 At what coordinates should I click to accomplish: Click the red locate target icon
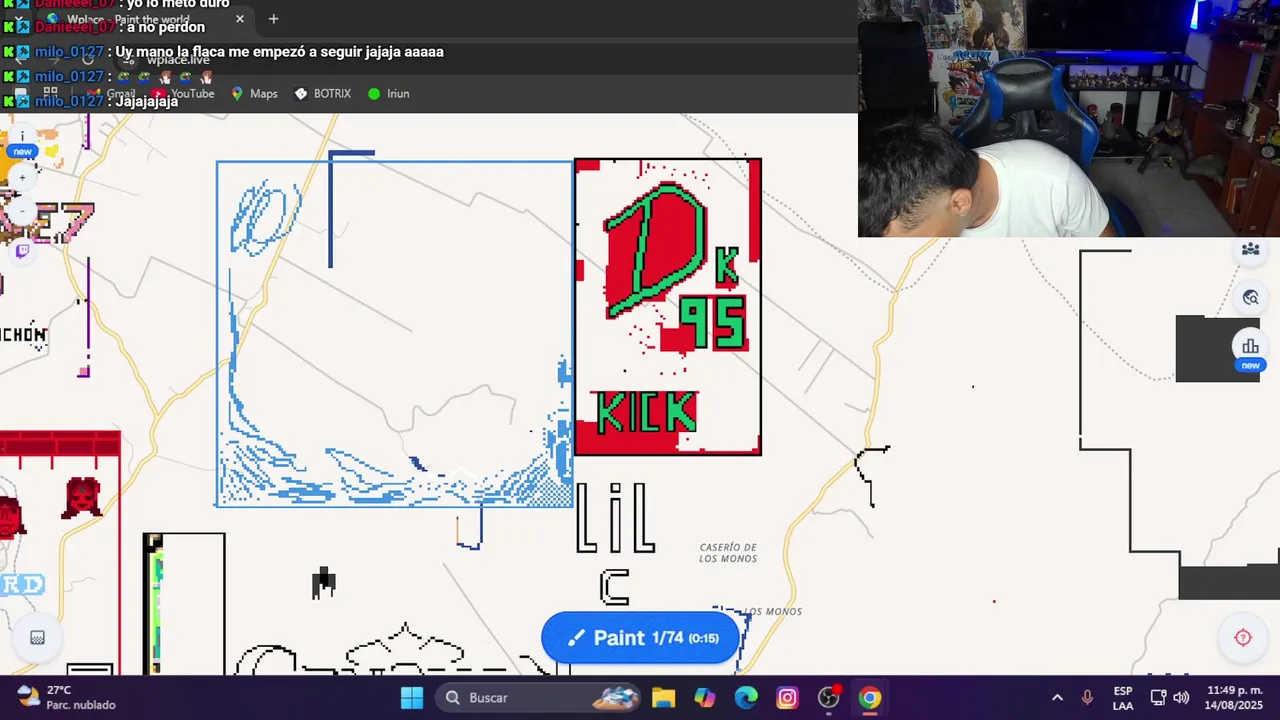[1243, 638]
